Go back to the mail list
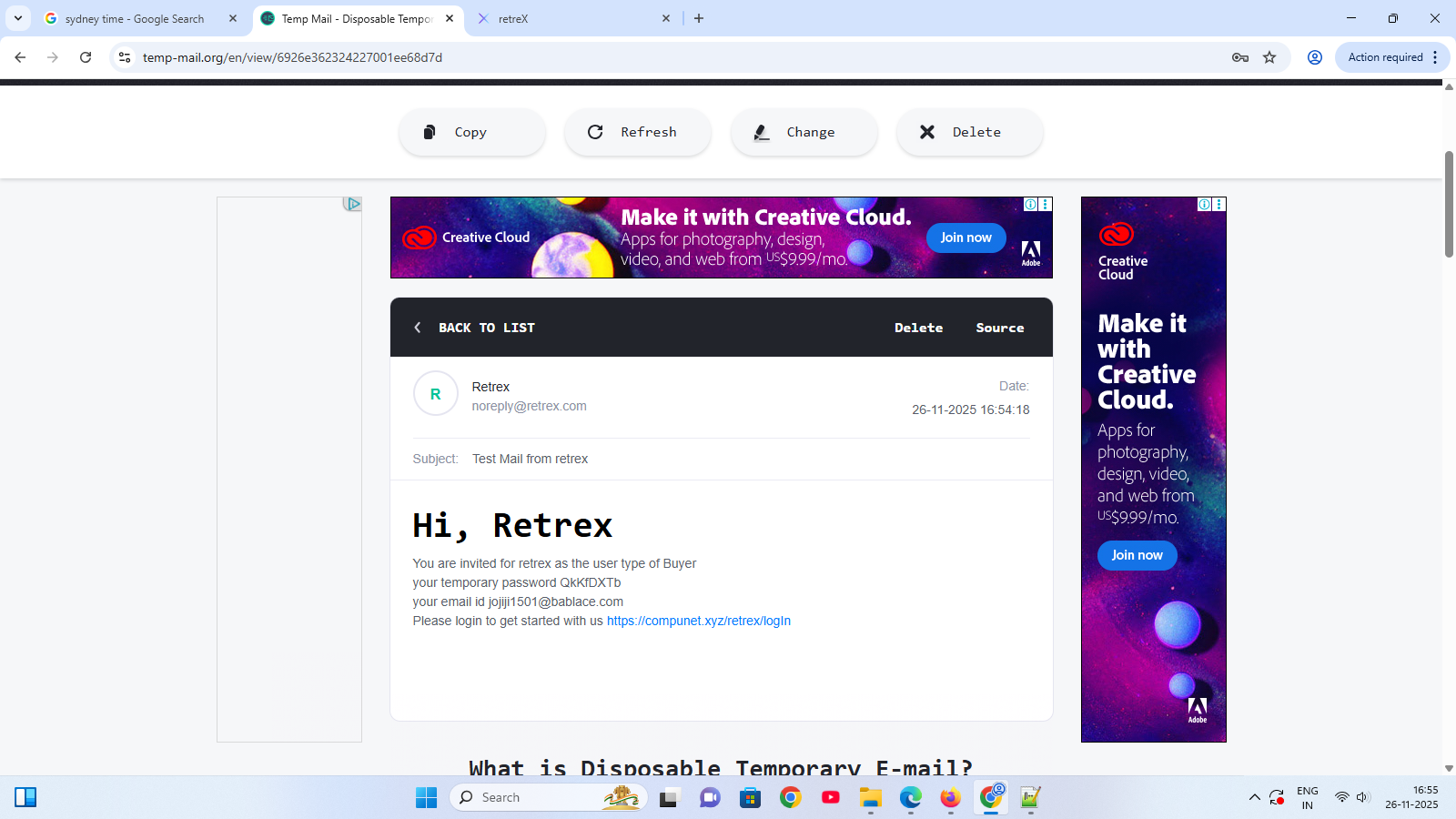1456x819 pixels. pyautogui.click(x=475, y=328)
